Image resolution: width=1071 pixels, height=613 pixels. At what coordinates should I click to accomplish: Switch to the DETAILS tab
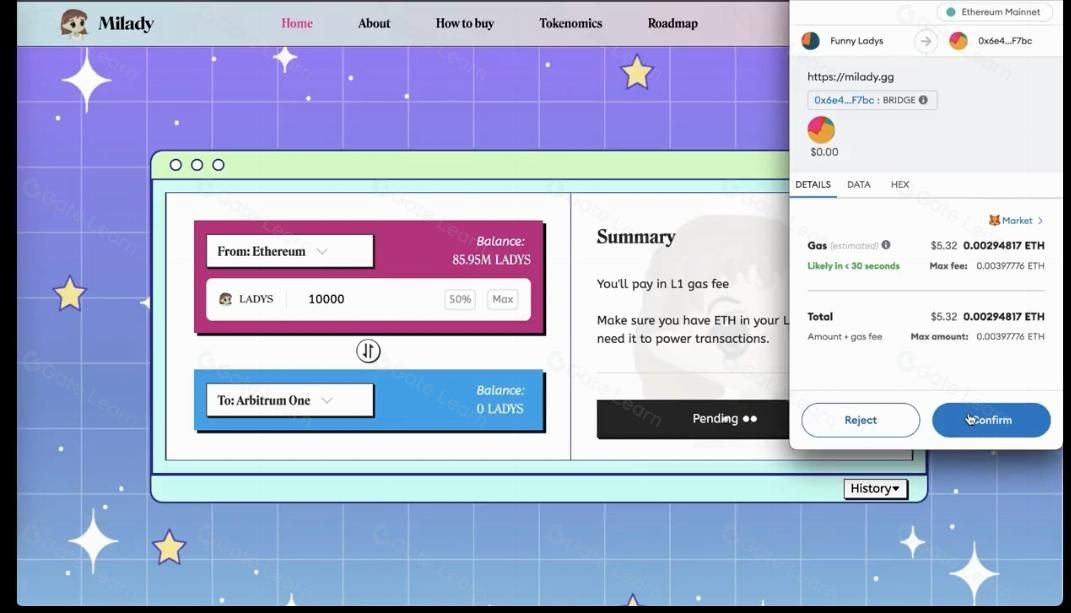[813, 185]
